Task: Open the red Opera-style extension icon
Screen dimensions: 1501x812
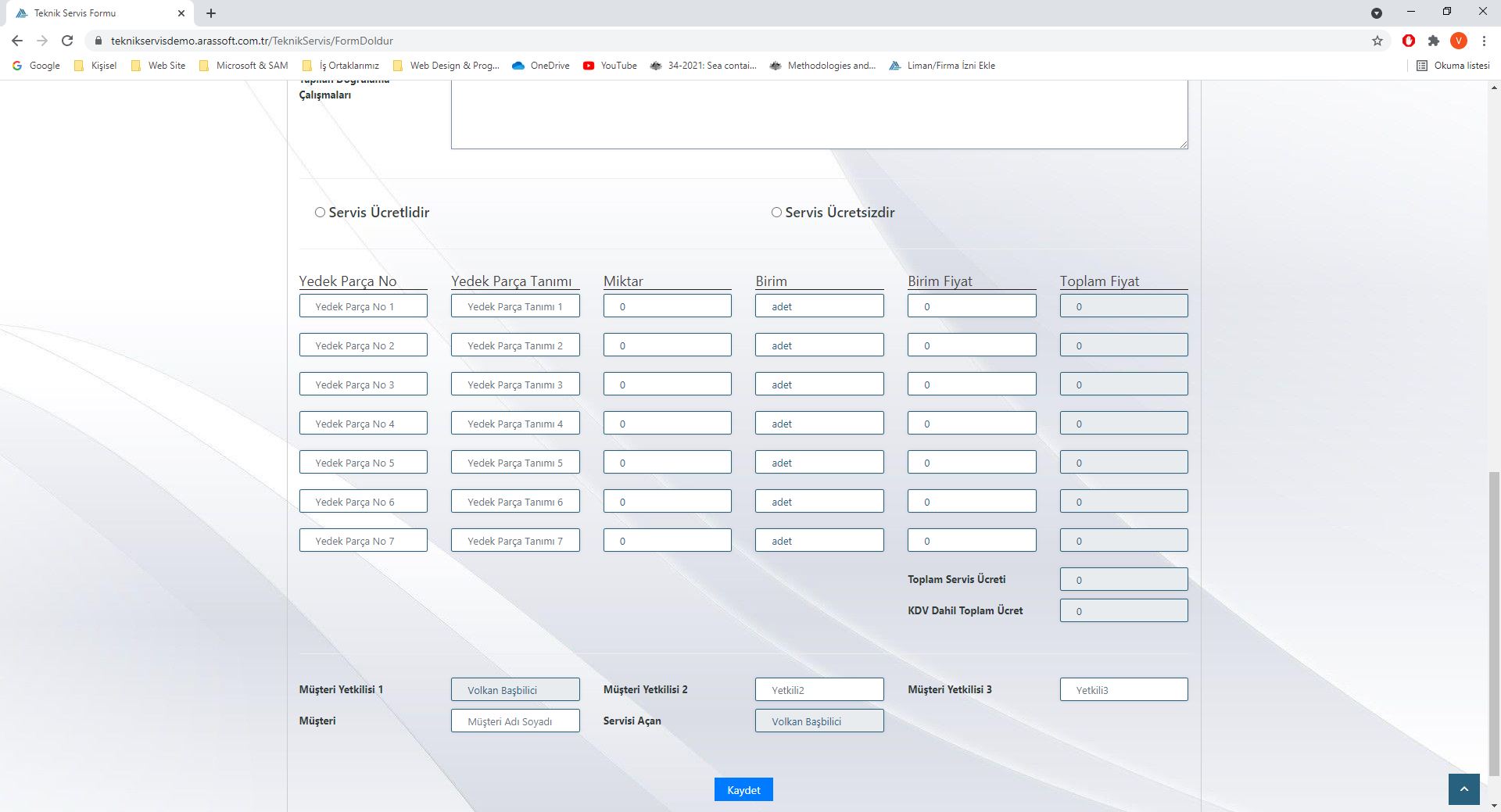Action: click(1409, 41)
